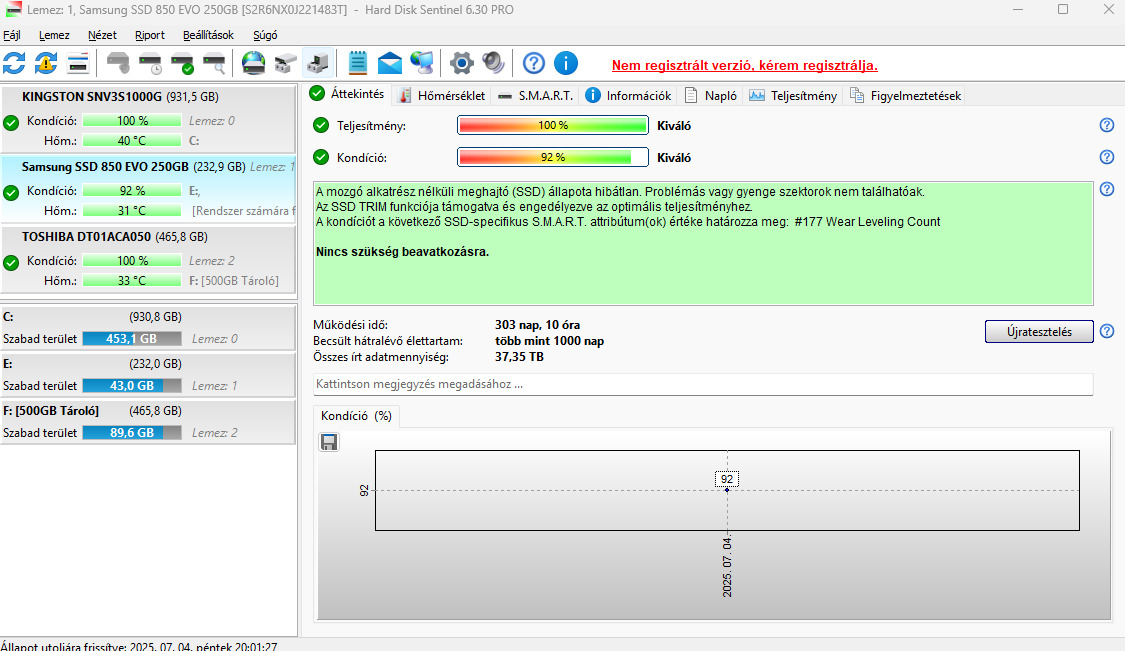
Task: Click the question mark help toolbar icon
Action: click(533, 63)
